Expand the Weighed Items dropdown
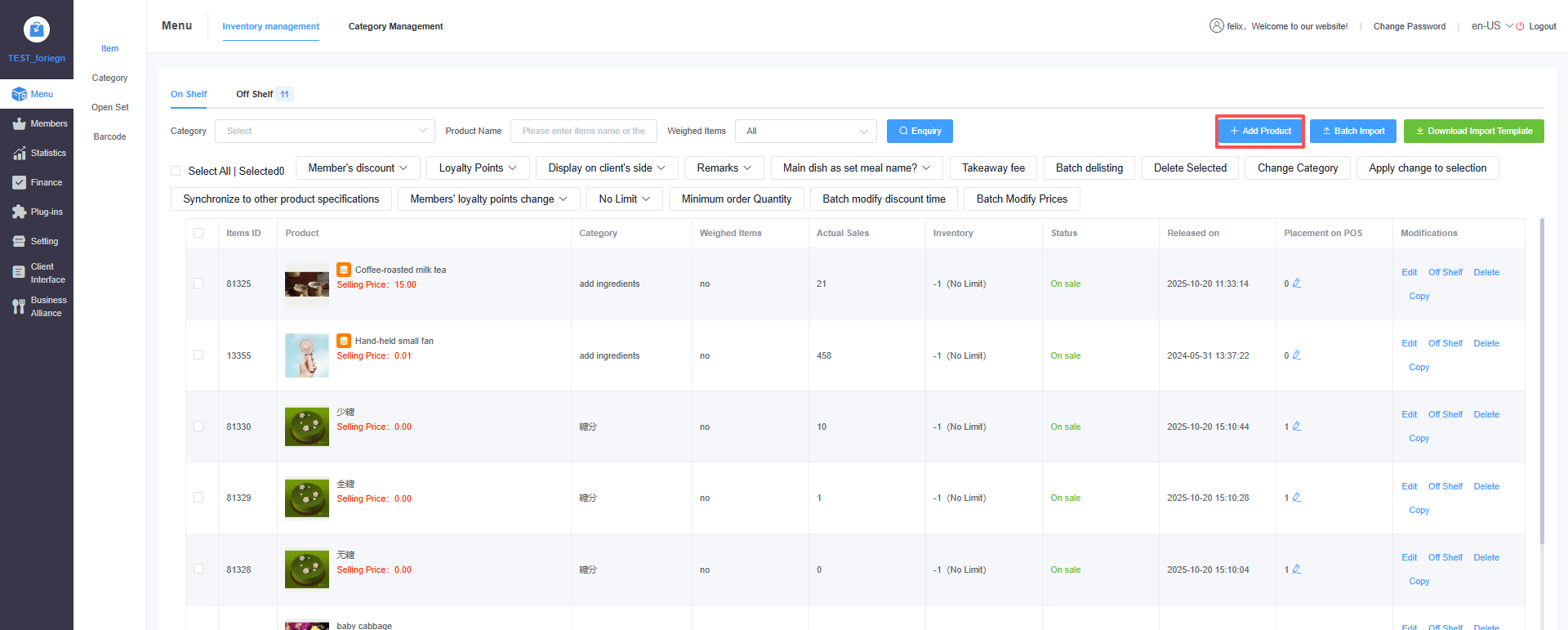 pos(805,131)
